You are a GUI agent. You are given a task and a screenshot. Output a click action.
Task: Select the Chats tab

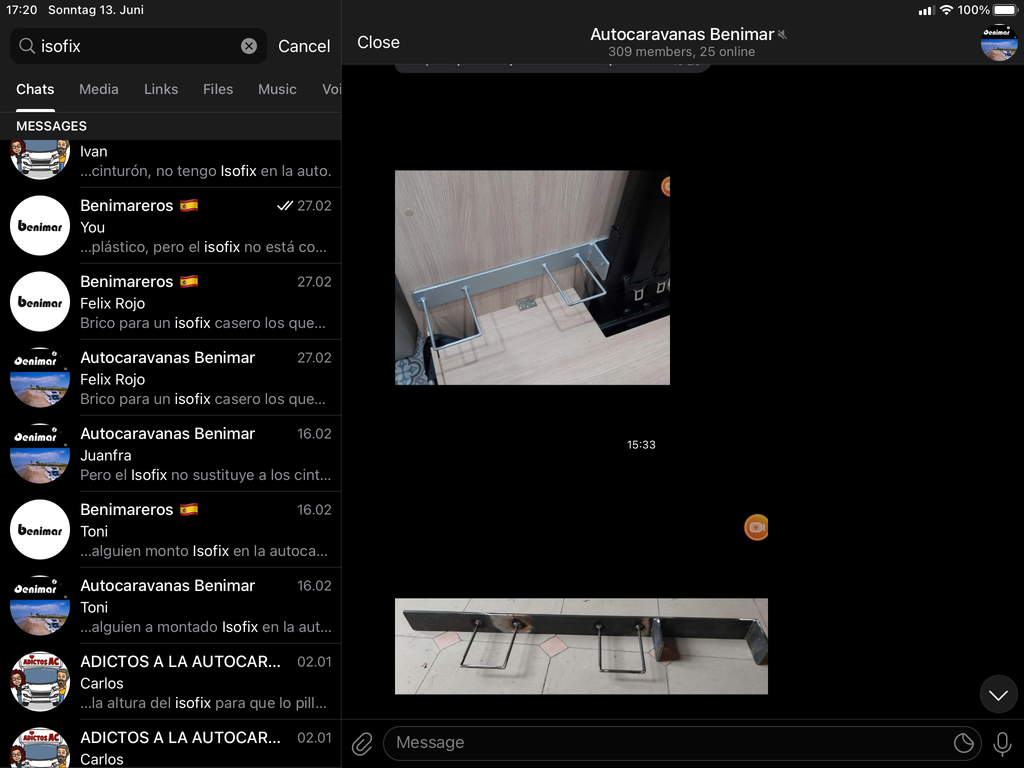click(x=35, y=89)
